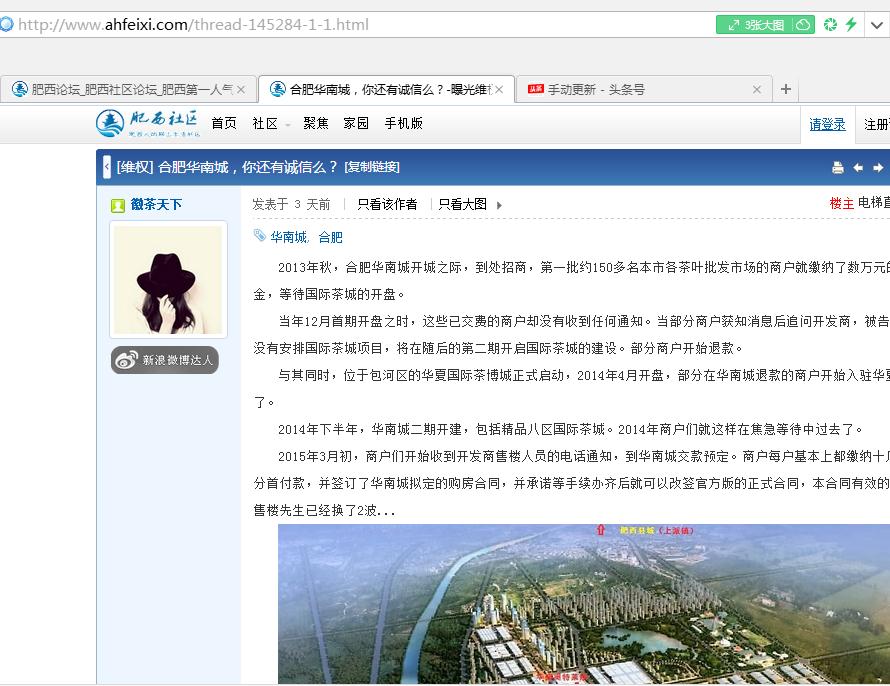Click the green shutter-style photo extension icon

828,24
